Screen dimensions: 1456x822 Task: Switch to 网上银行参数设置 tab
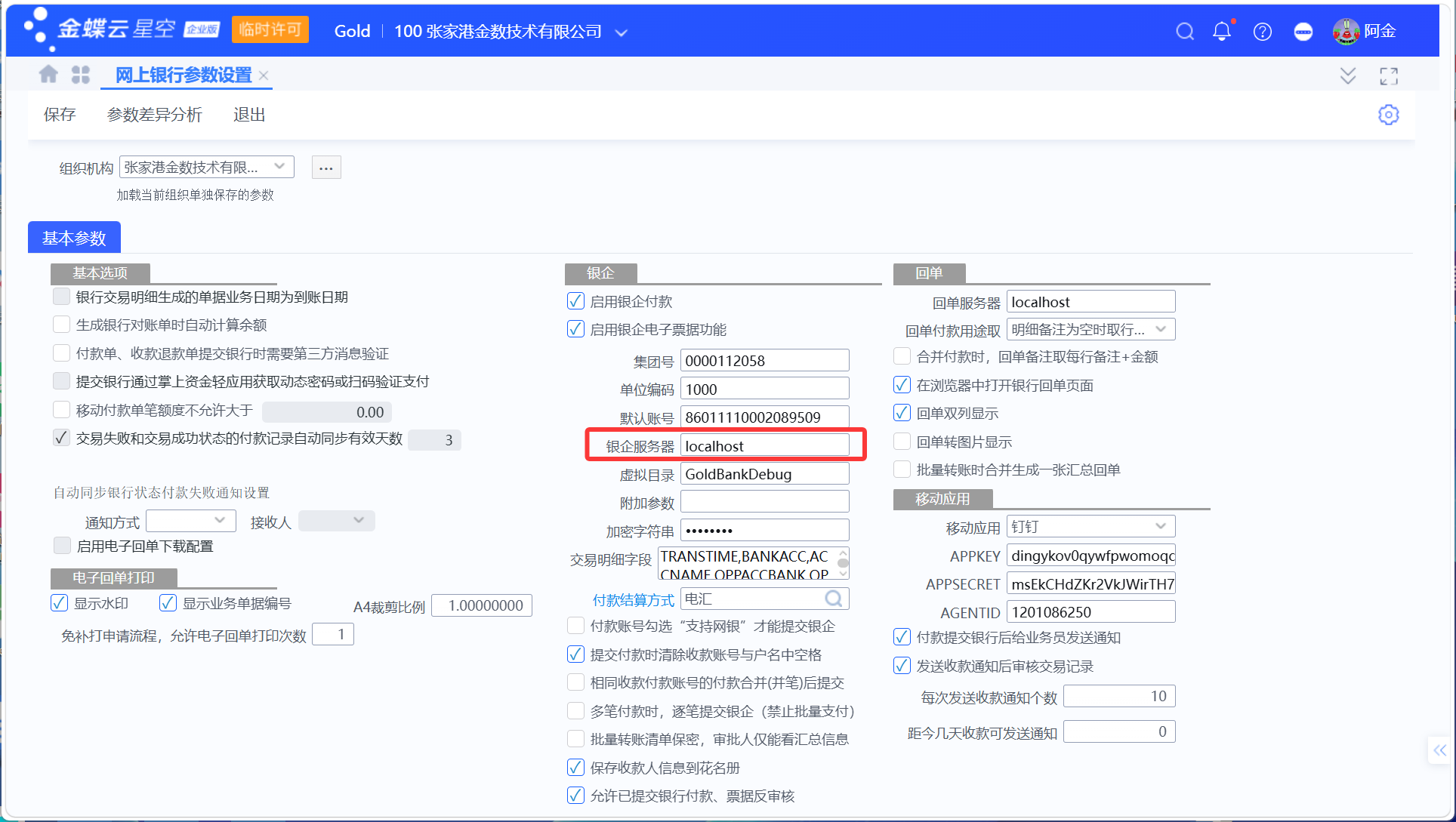pyautogui.click(x=184, y=75)
